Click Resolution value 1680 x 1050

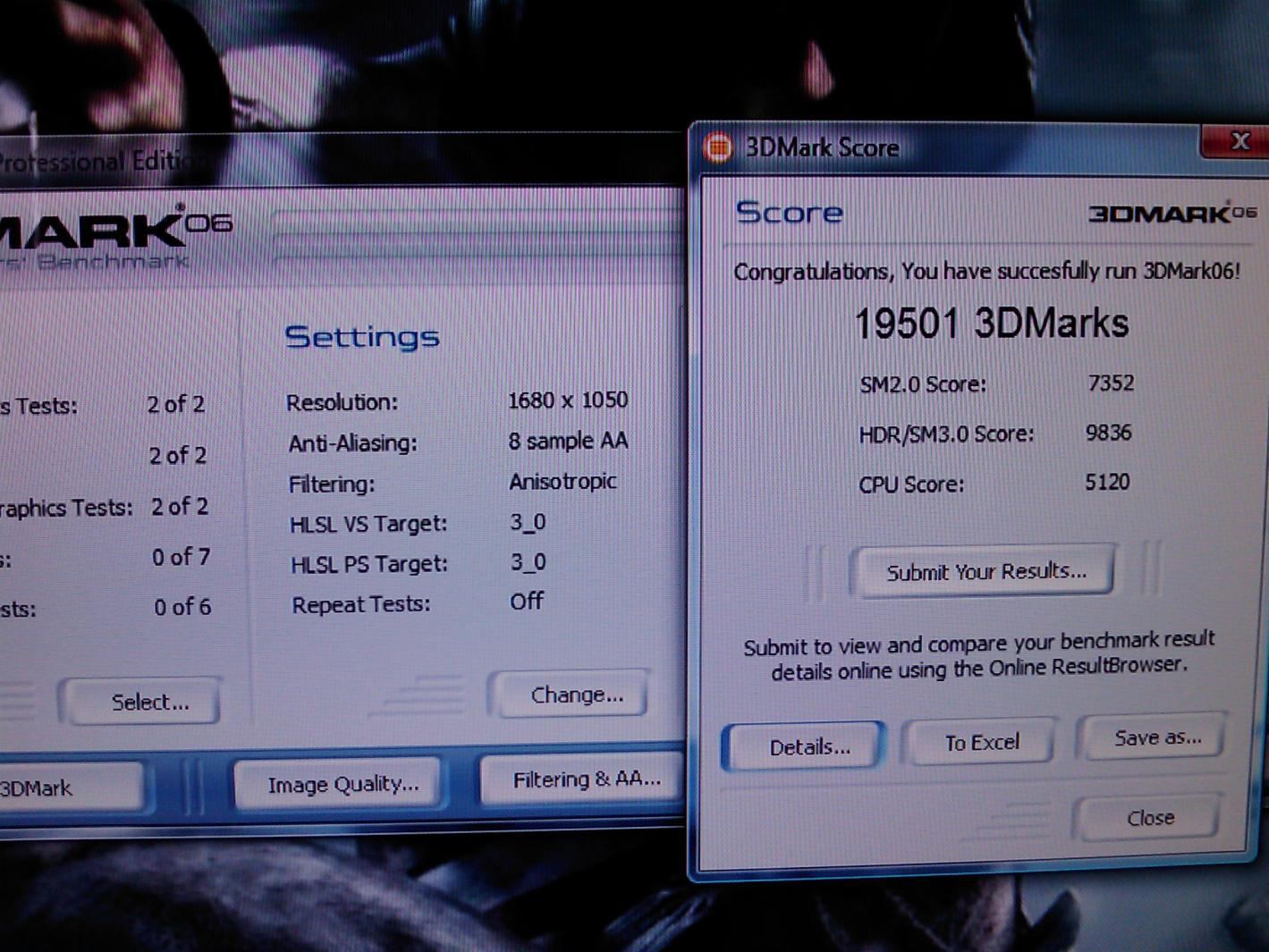point(568,400)
